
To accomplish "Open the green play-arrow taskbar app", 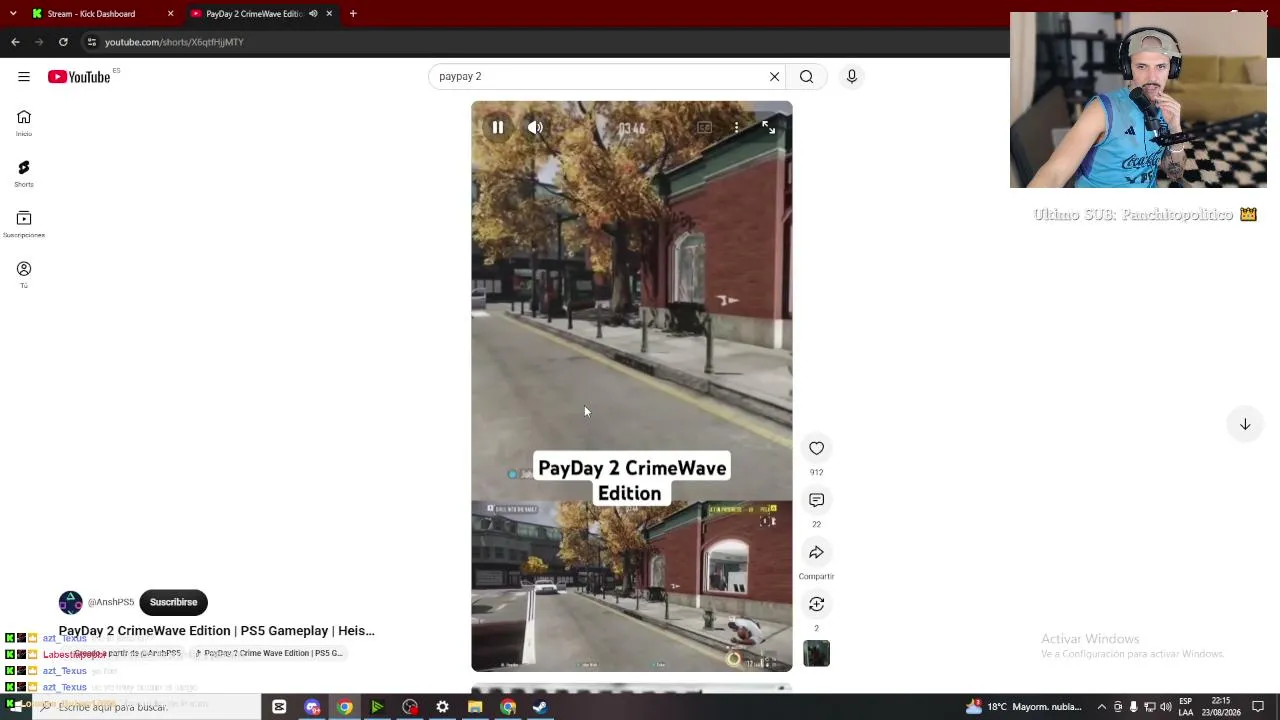I will click(x=377, y=707).
